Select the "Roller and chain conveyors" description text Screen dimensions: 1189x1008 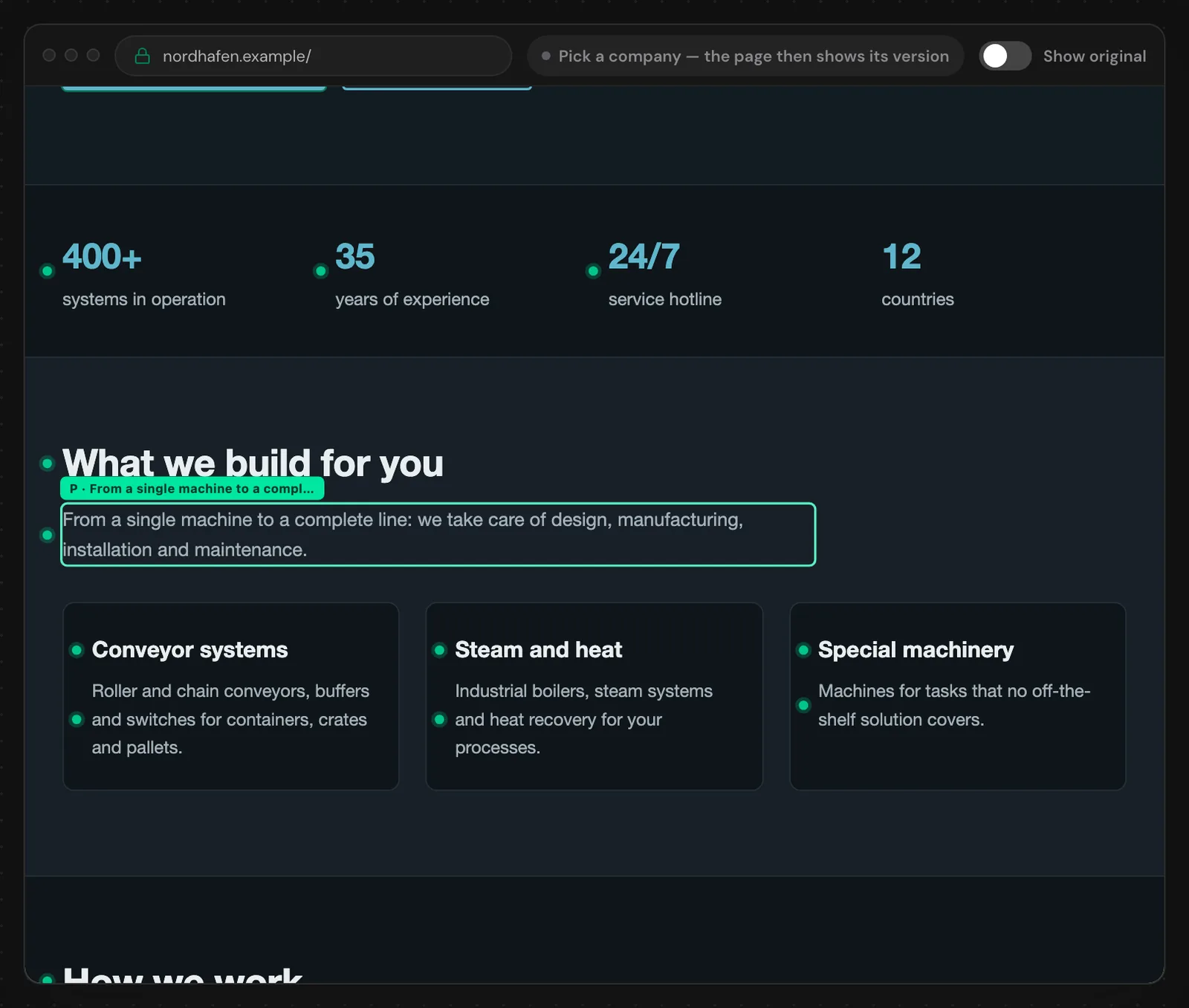click(230, 719)
